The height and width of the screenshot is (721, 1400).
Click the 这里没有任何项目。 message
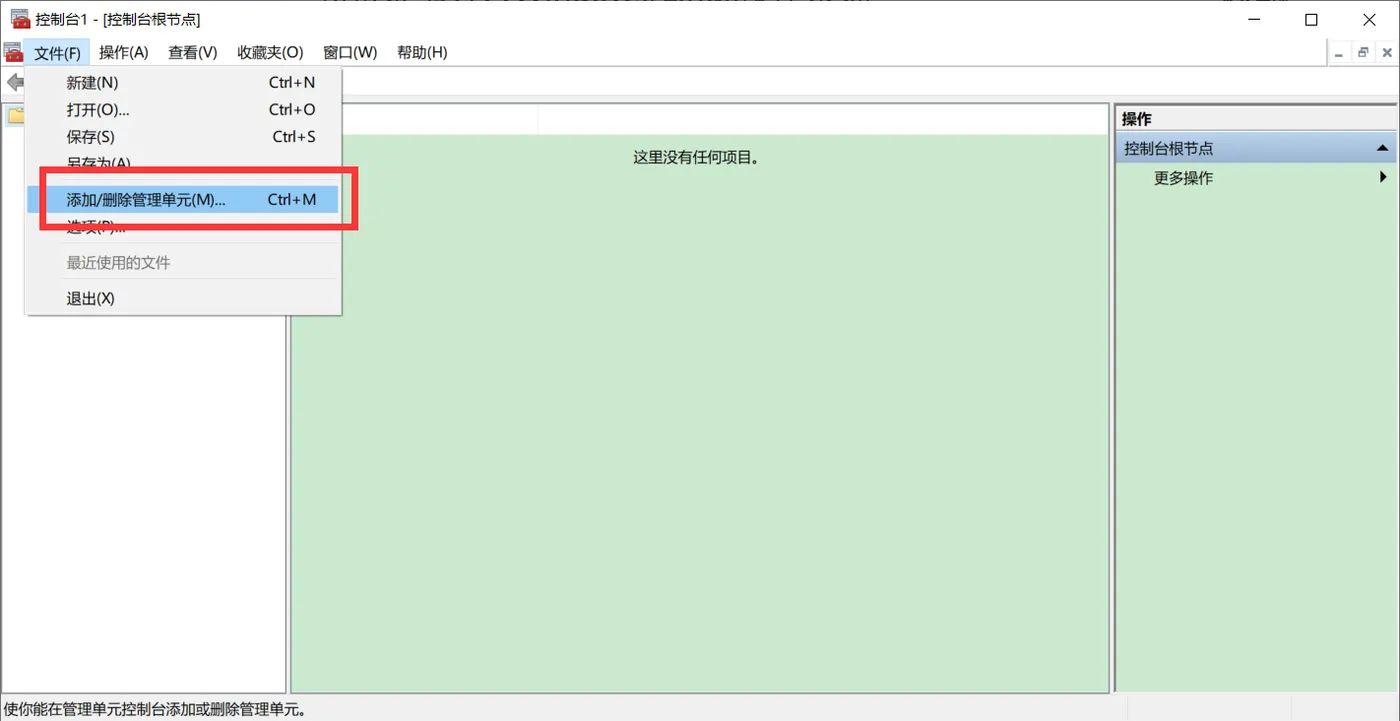click(x=697, y=157)
